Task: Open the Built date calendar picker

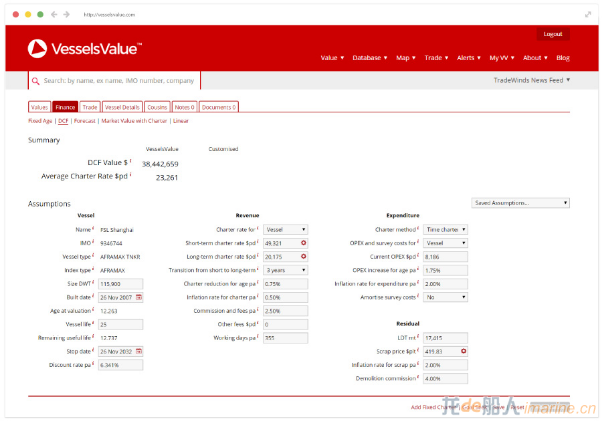Action: coord(139,297)
